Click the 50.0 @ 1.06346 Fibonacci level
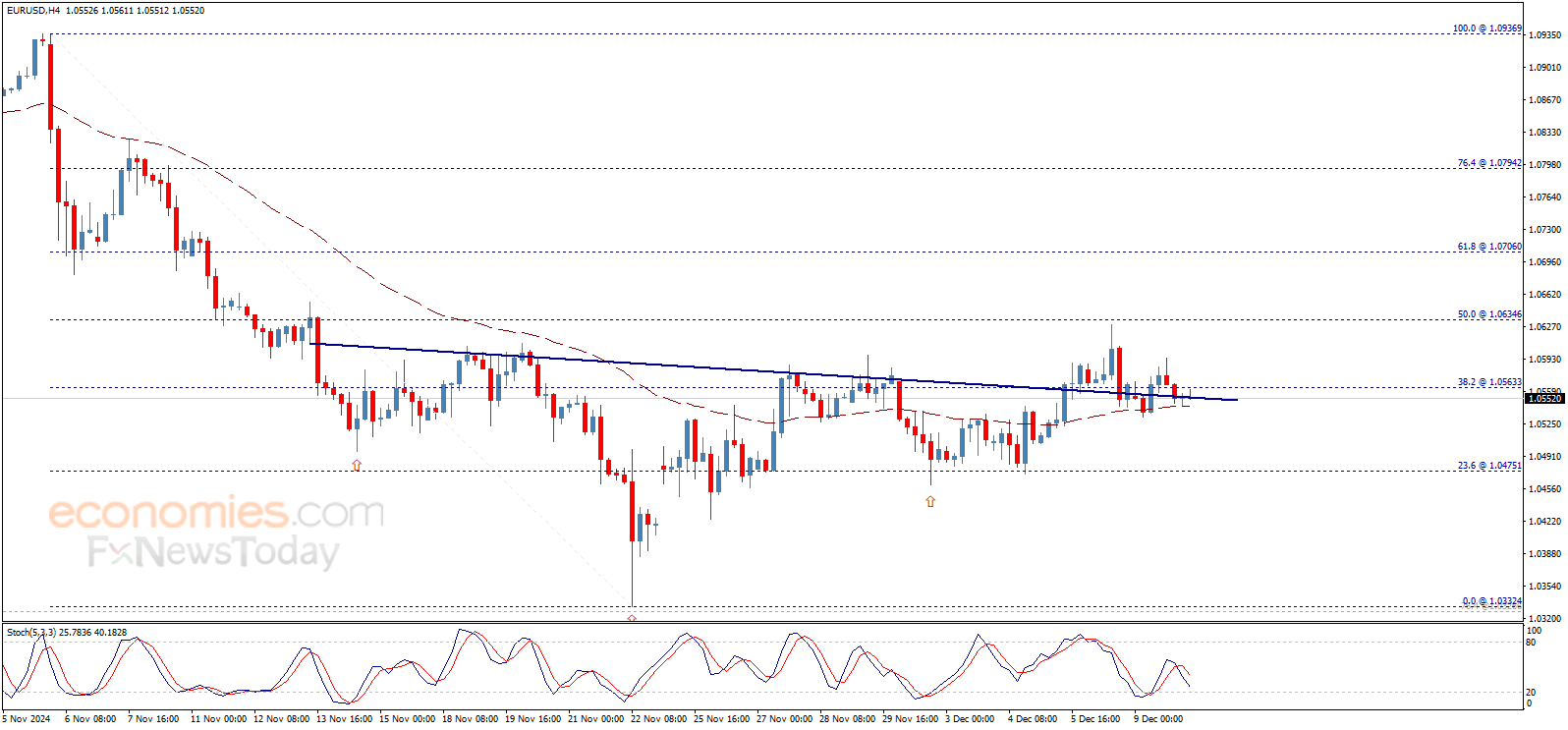 click(1489, 314)
